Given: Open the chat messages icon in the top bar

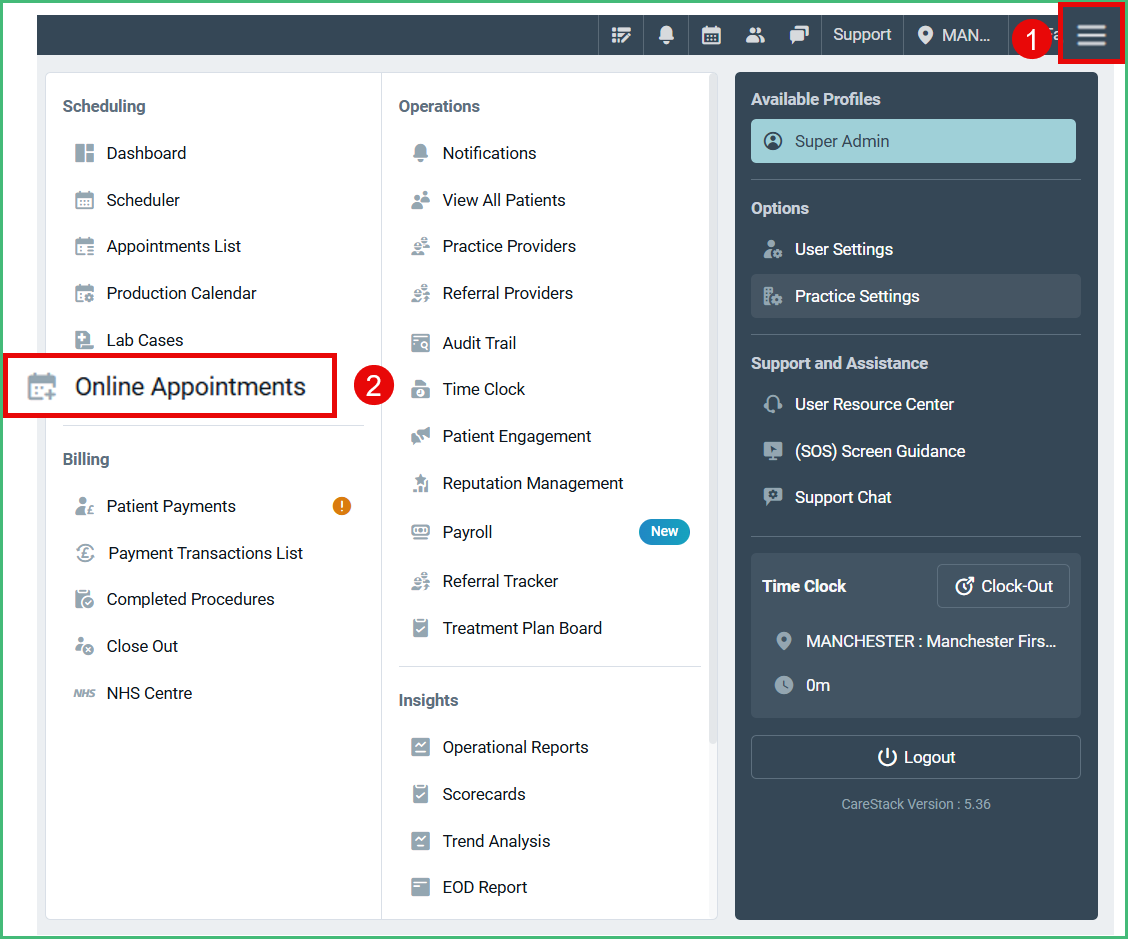Looking at the screenshot, I should [799, 34].
